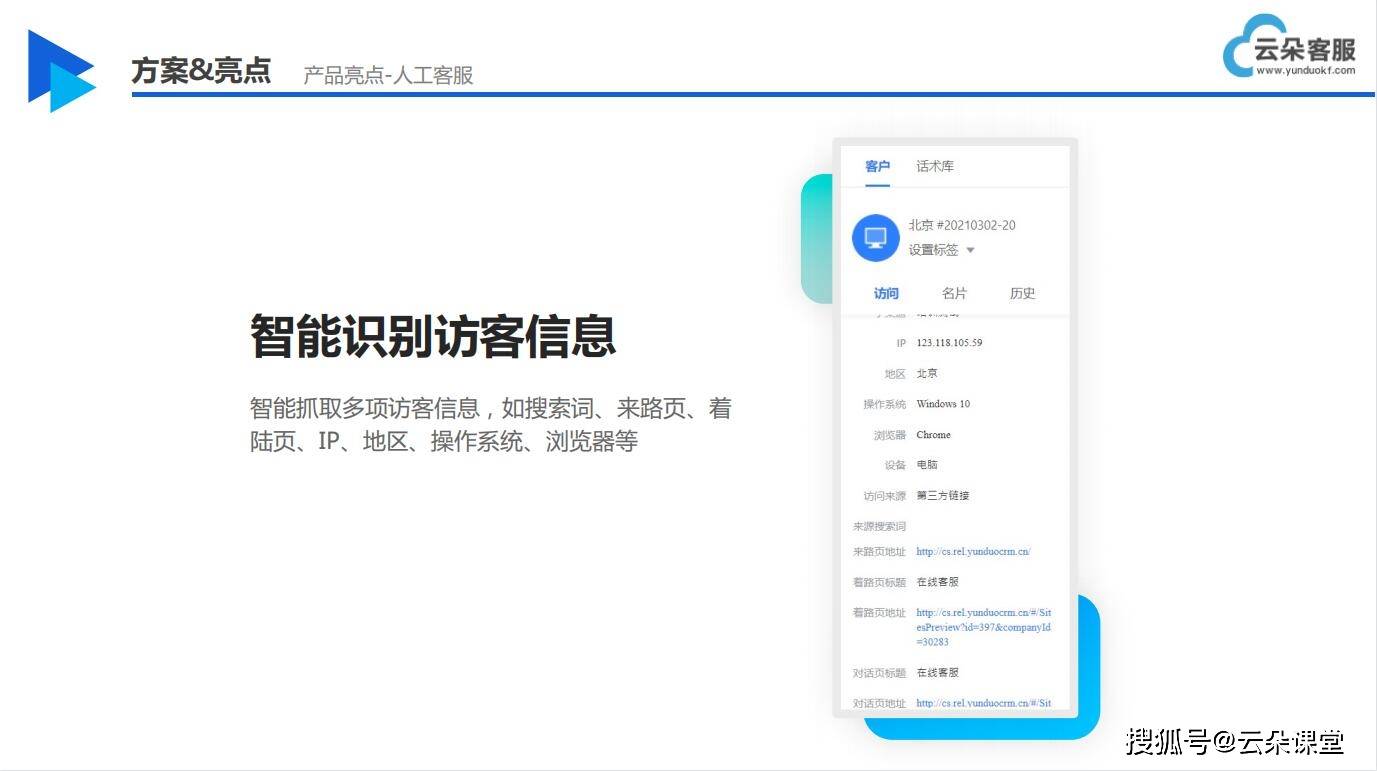Click the blue play triangle logo

60,68
